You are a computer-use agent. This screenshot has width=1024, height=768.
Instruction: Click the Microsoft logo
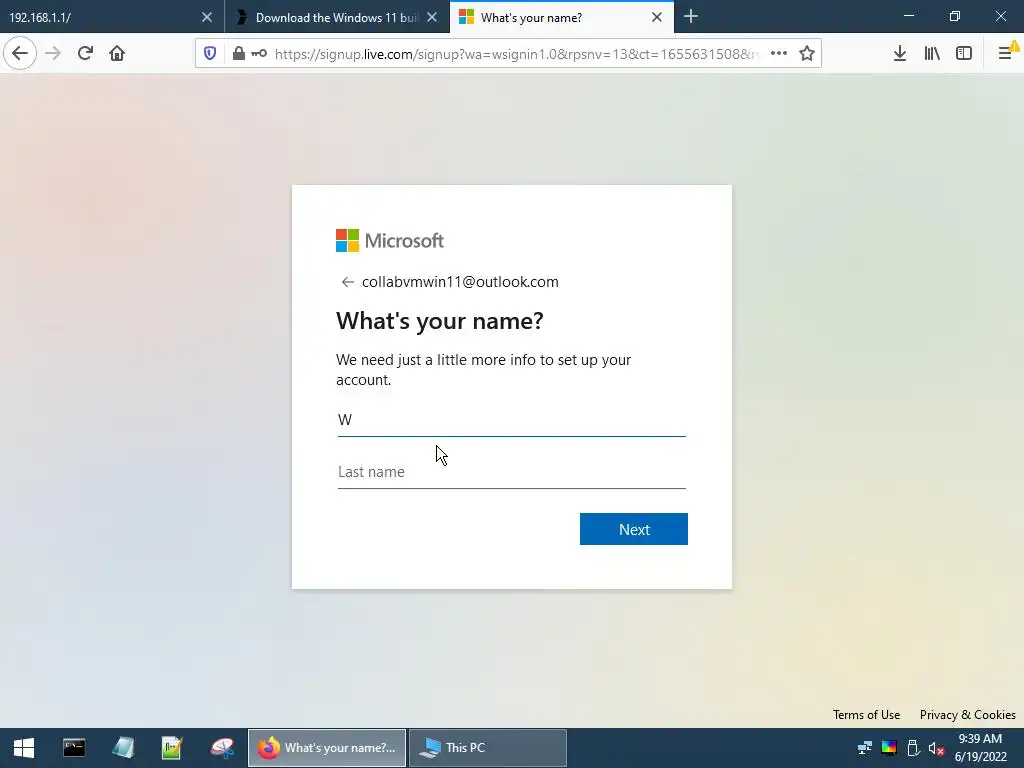click(390, 240)
